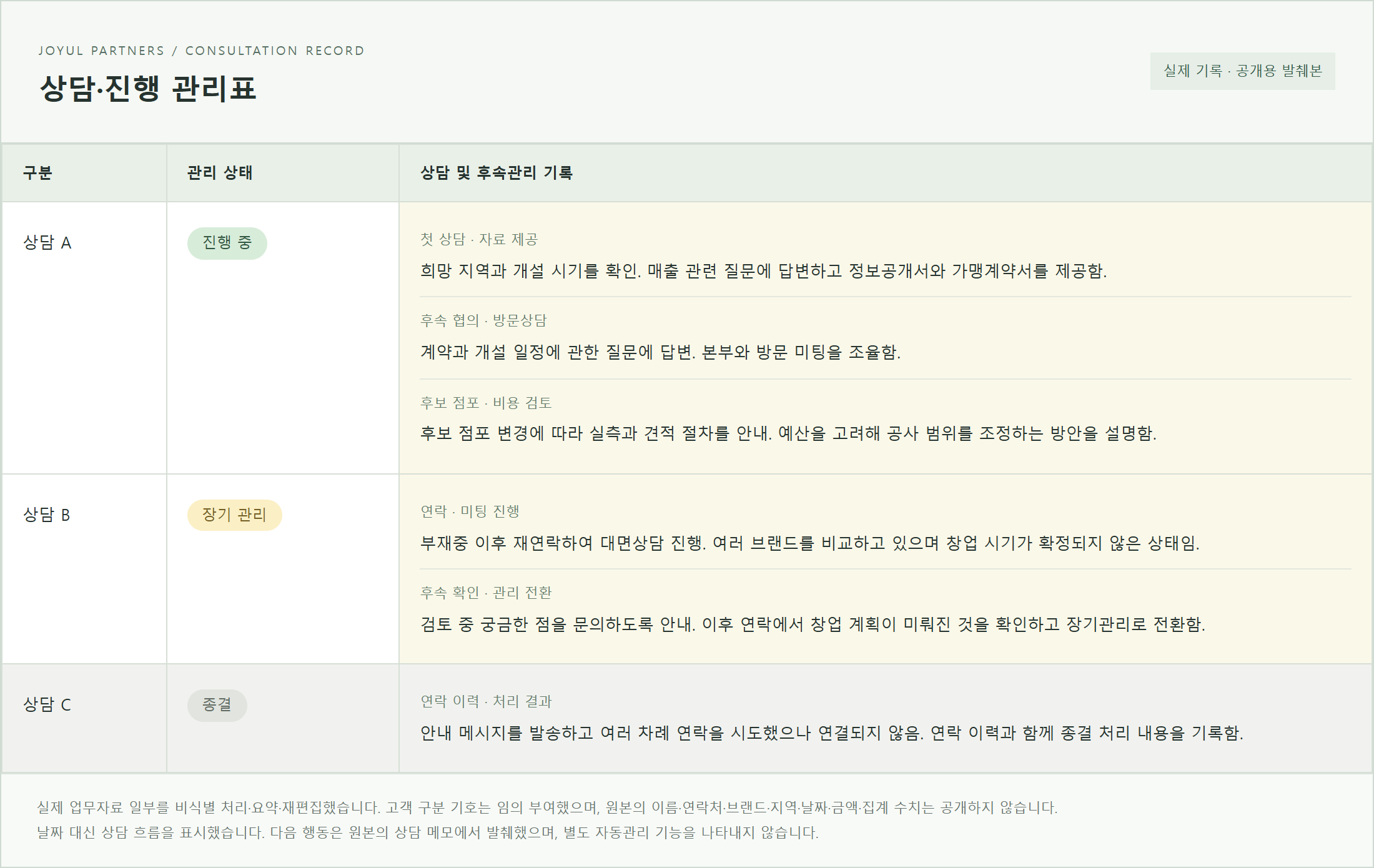
Task: Click the note starting 후보 점포 변경에 따라
Action: 788,433
